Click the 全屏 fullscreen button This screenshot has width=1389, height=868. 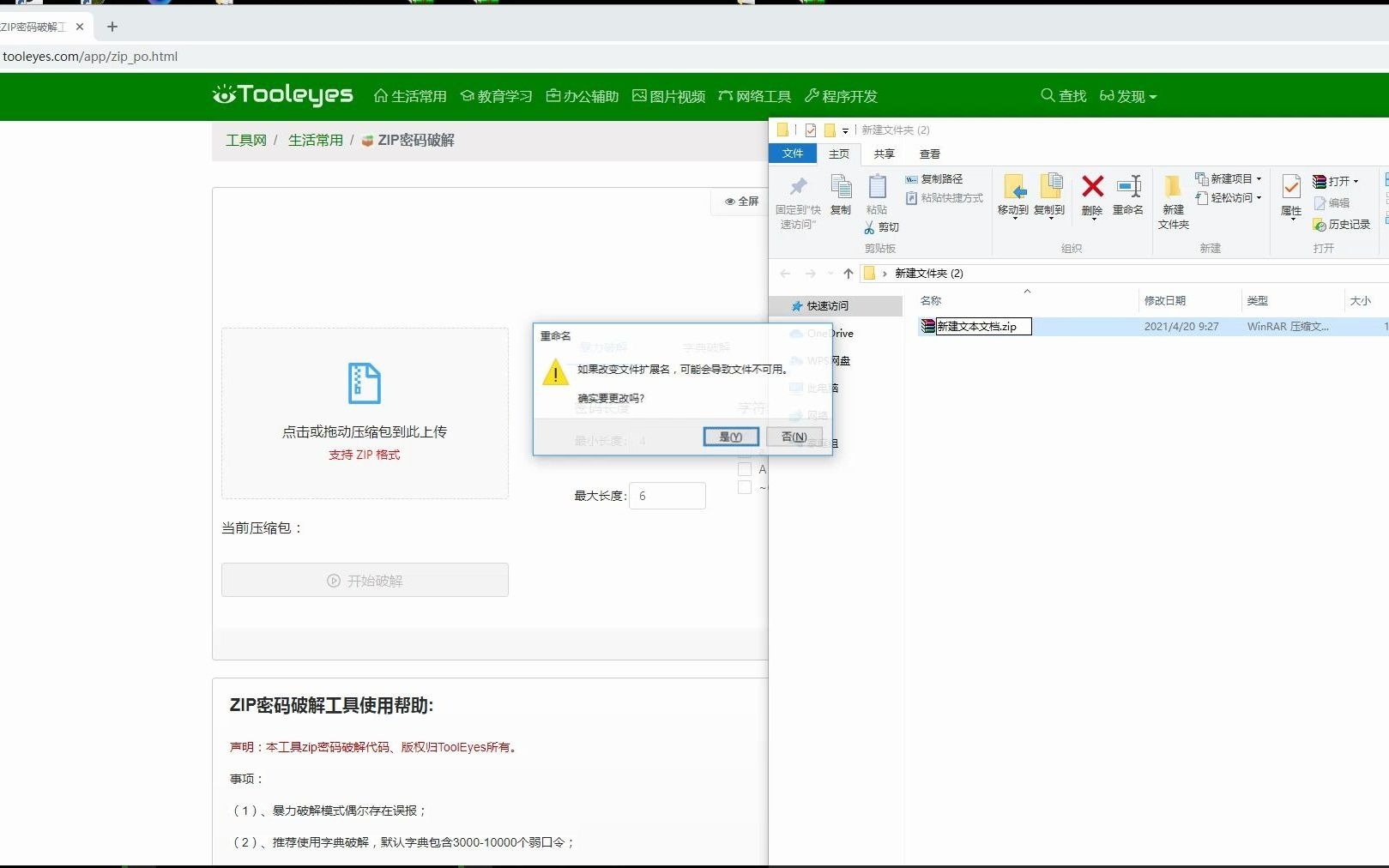[x=741, y=202]
